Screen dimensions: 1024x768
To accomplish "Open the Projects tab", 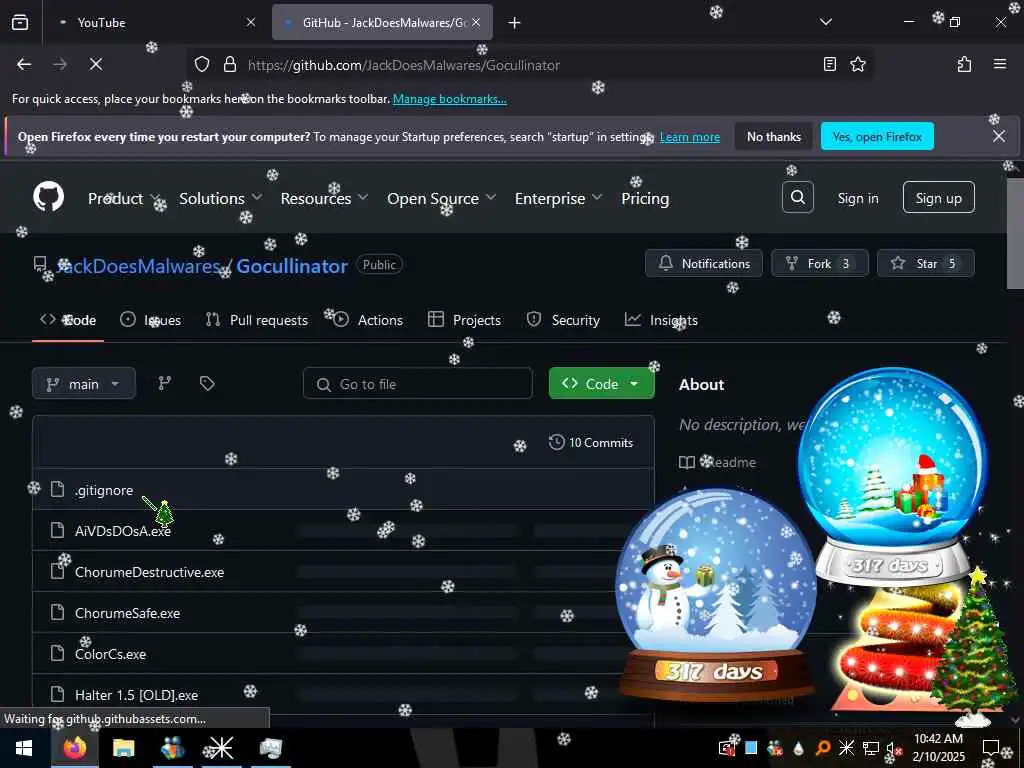I will [x=464, y=320].
